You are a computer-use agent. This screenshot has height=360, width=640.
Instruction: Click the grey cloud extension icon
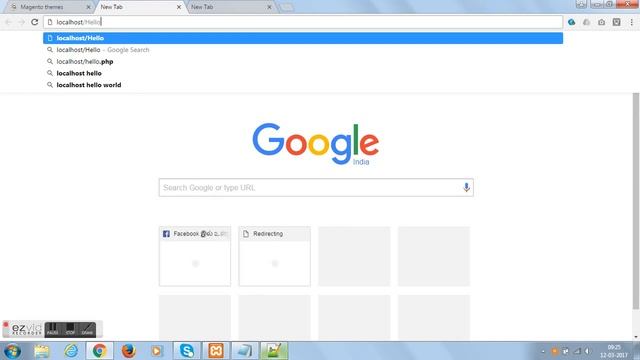(587, 22)
